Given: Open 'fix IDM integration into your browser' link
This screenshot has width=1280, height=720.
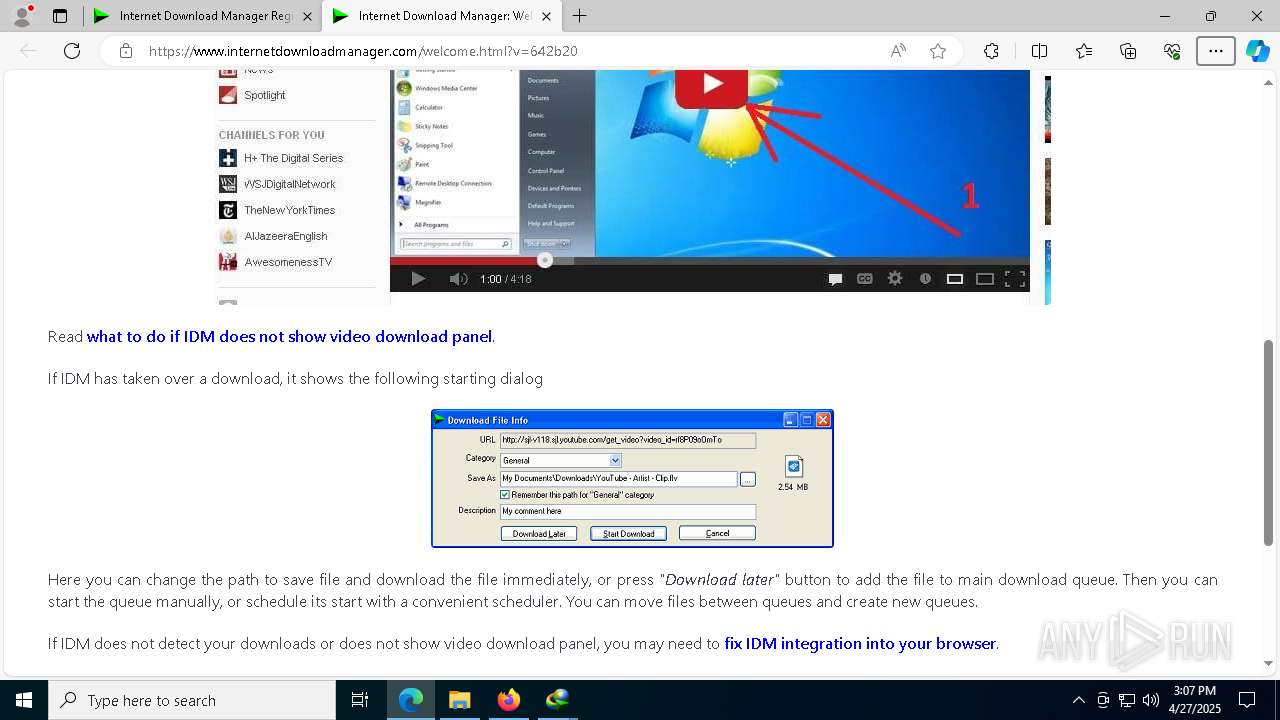Looking at the screenshot, I should [860, 643].
